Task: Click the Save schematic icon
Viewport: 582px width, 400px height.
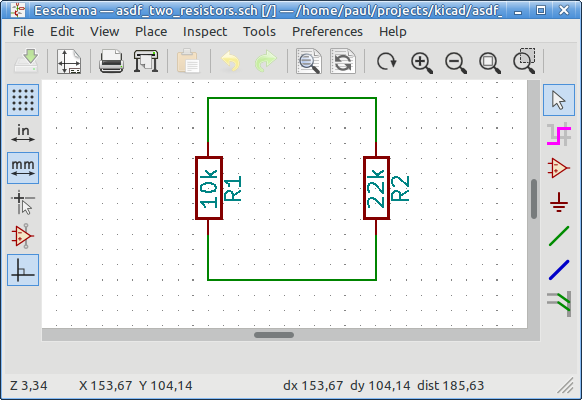Action: (26, 61)
